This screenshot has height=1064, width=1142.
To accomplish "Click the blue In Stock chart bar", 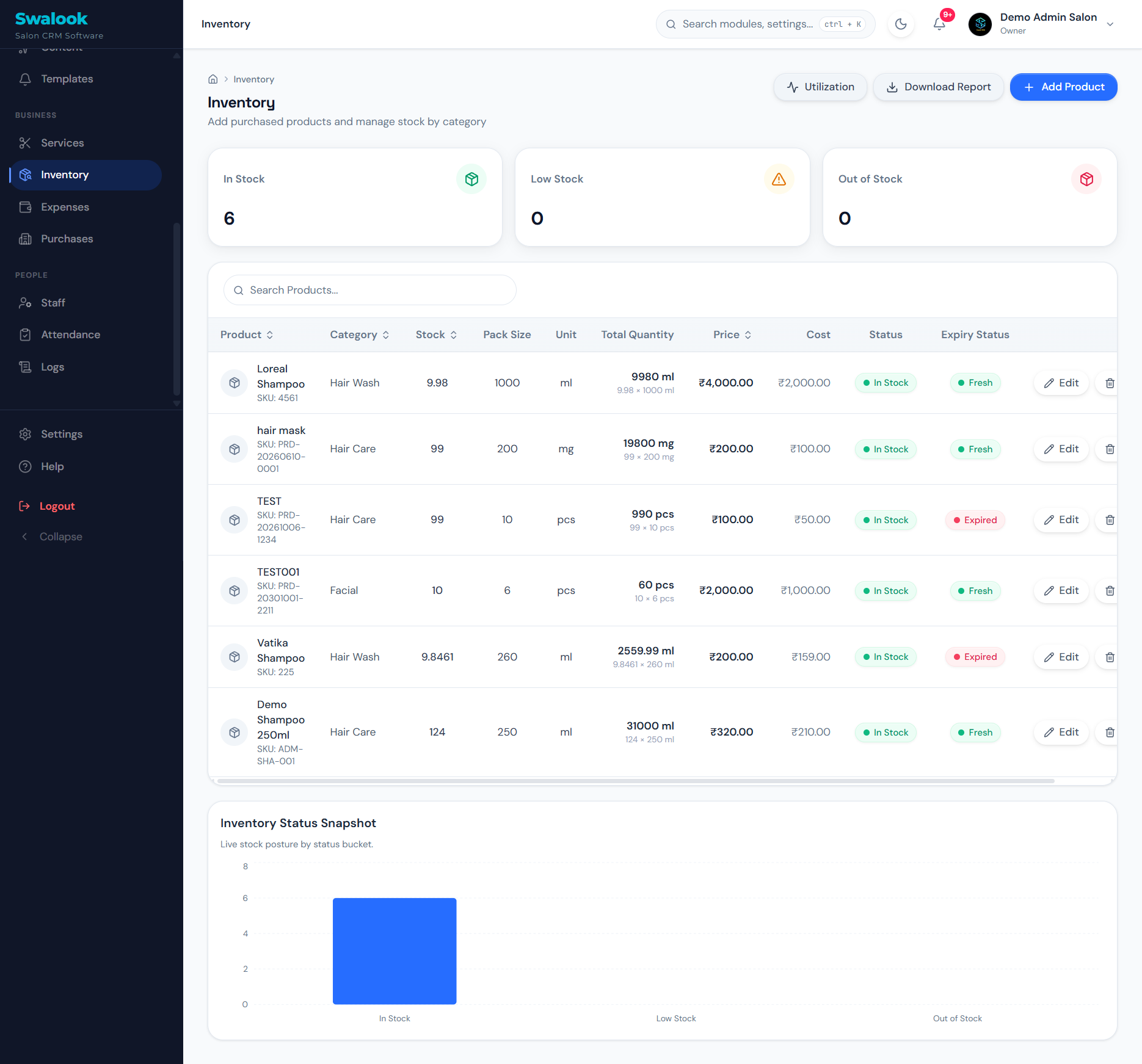I will pos(395,951).
